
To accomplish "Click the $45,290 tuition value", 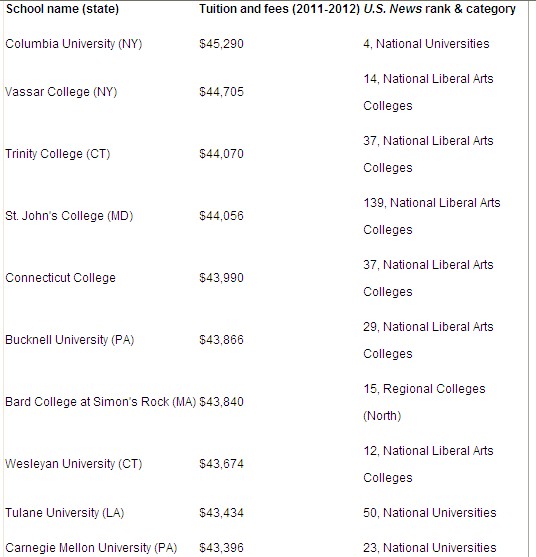I will point(221,44).
